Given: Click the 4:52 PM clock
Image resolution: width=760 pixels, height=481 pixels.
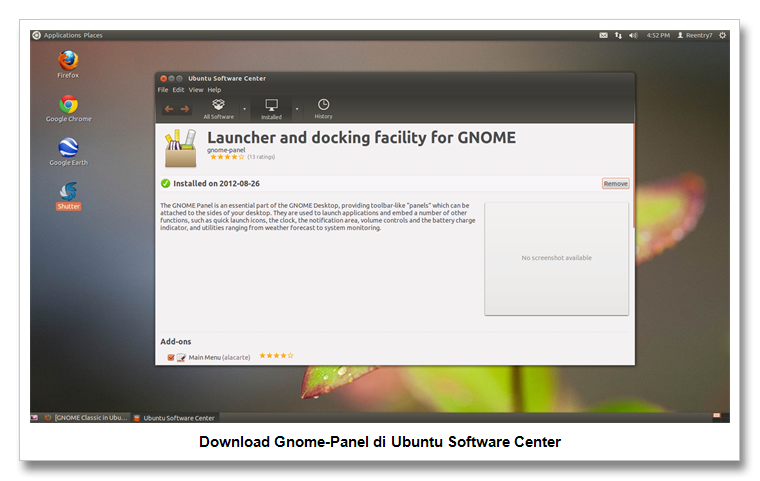Looking at the screenshot, I should pyautogui.click(x=658, y=35).
